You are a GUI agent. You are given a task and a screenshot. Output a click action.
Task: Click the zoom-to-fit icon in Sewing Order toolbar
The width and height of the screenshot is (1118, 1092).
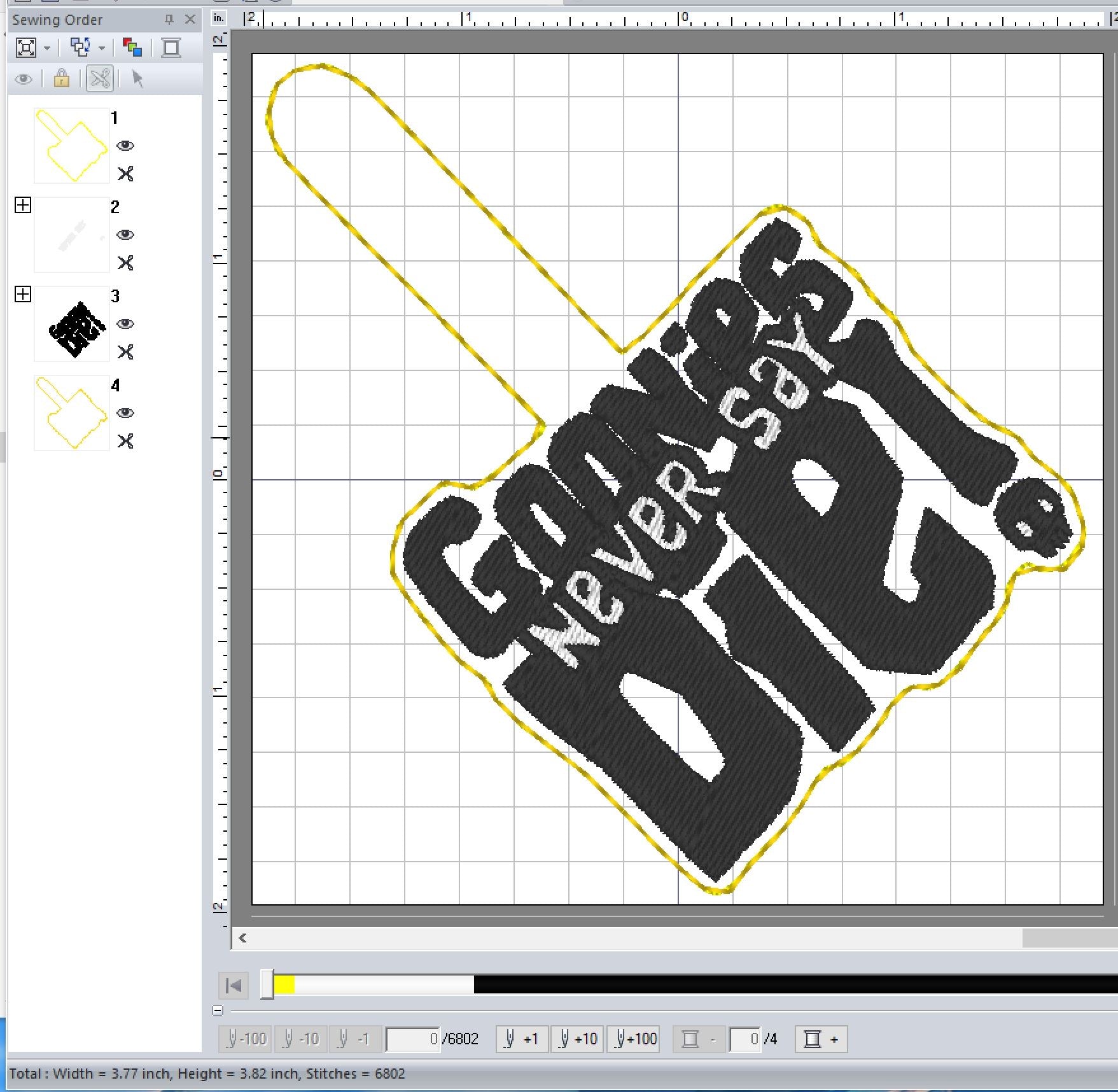click(x=26, y=48)
